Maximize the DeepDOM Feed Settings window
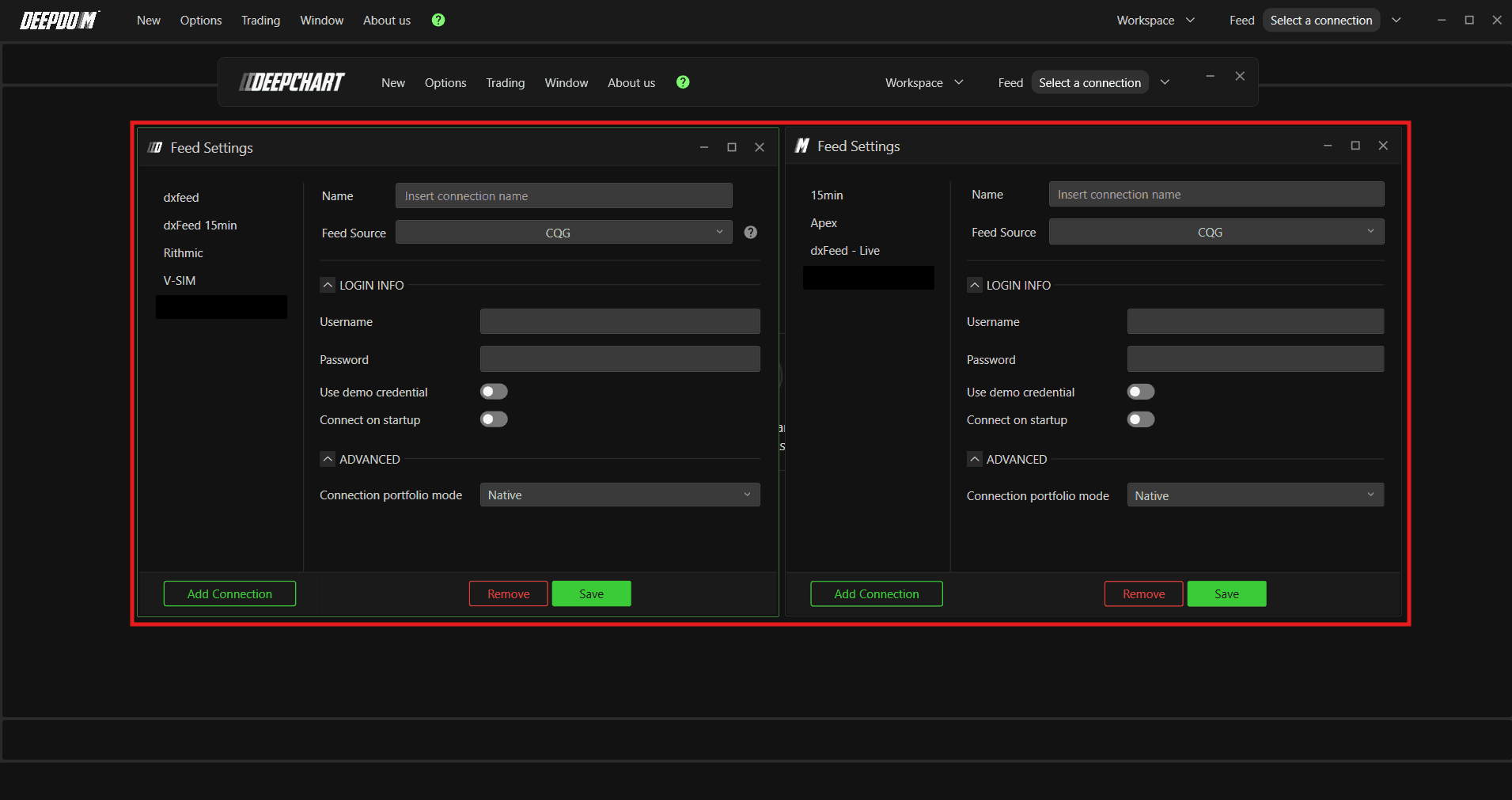1512x800 pixels. click(1355, 146)
